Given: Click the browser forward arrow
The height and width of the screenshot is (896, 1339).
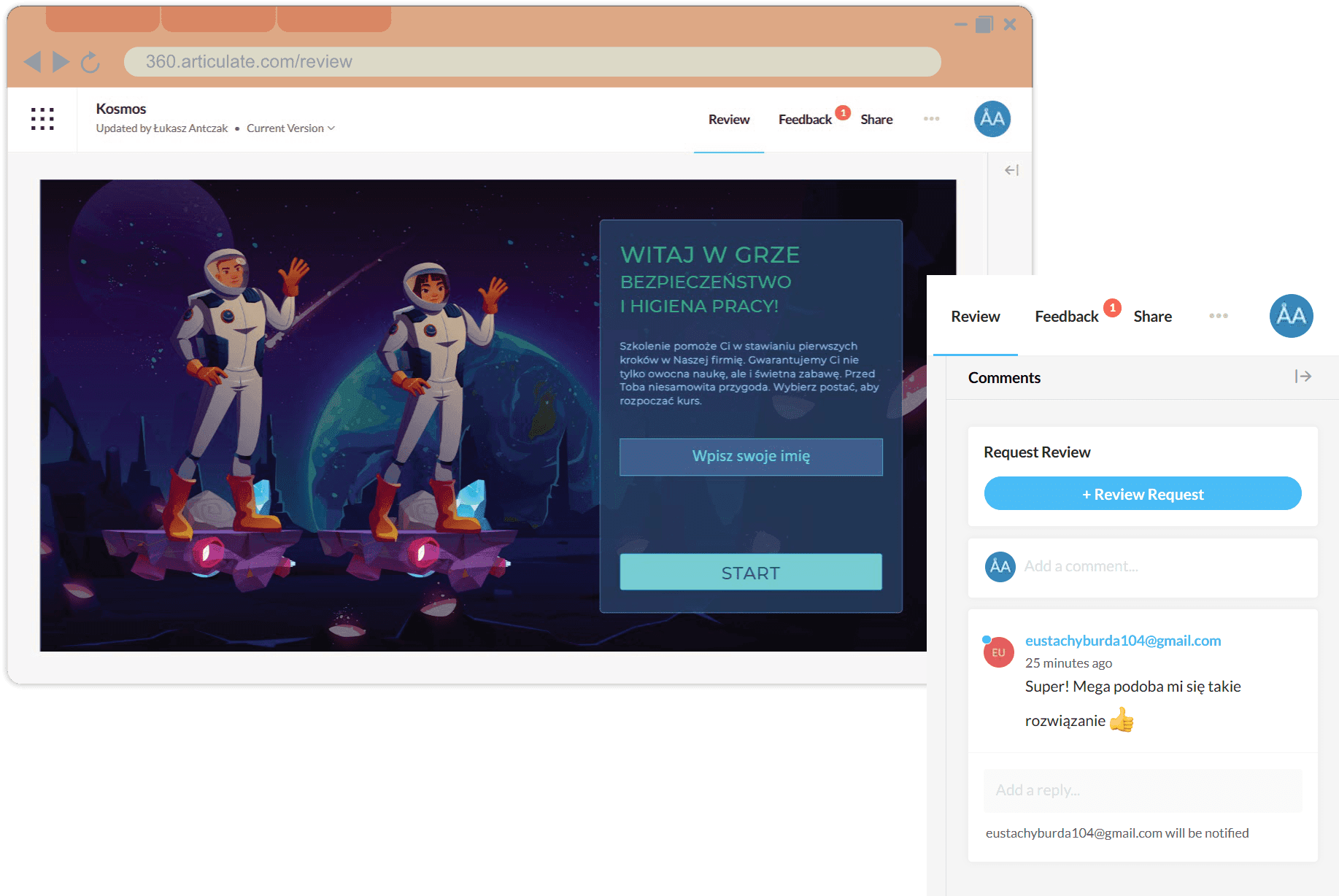Looking at the screenshot, I should click(61, 62).
